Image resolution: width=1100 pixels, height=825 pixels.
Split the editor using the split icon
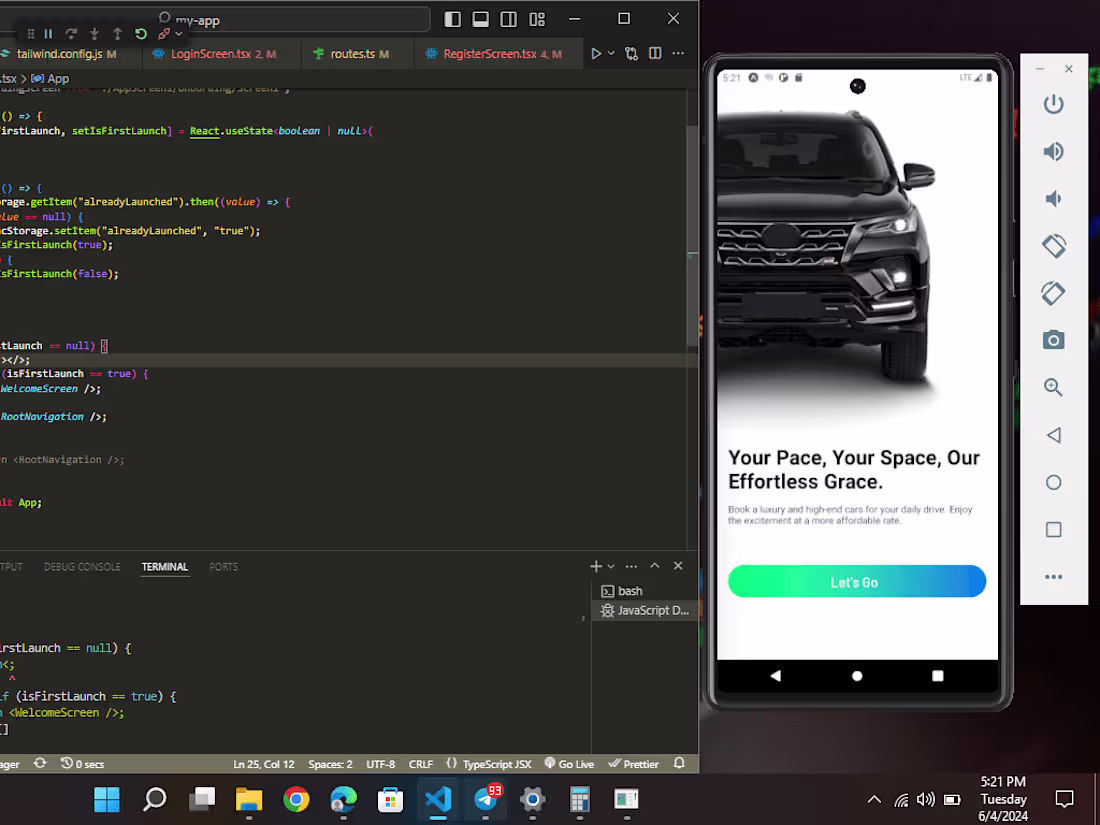(655, 54)
